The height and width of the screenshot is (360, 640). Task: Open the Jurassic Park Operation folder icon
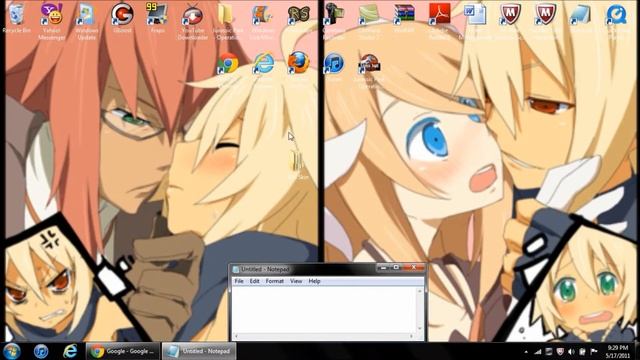(228, 21)
